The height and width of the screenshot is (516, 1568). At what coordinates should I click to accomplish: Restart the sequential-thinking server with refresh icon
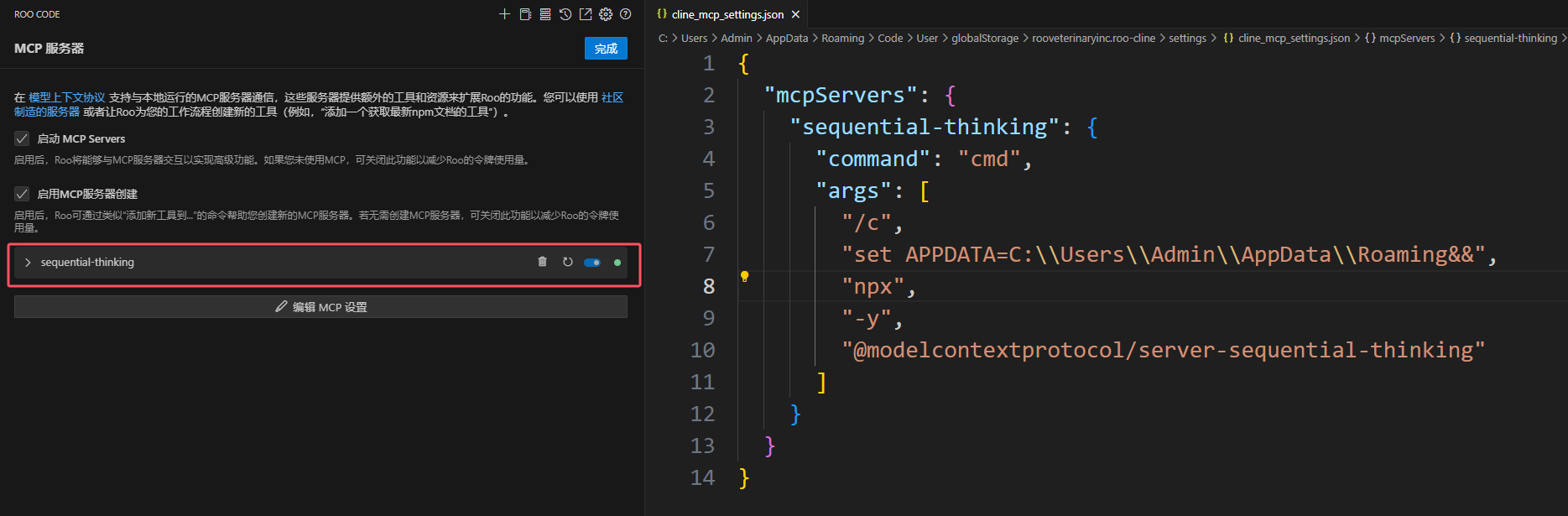568,262
